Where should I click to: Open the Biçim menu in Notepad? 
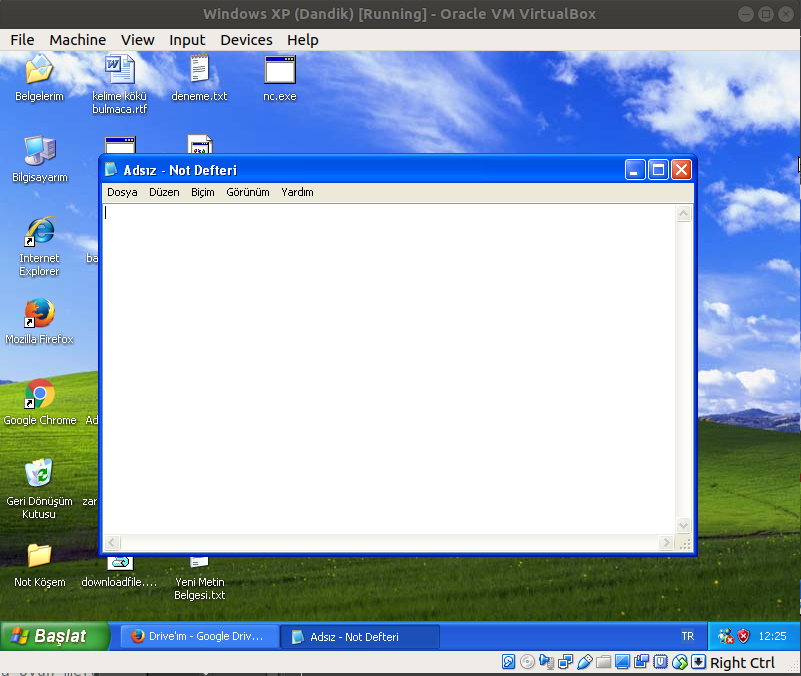point(203,192)
